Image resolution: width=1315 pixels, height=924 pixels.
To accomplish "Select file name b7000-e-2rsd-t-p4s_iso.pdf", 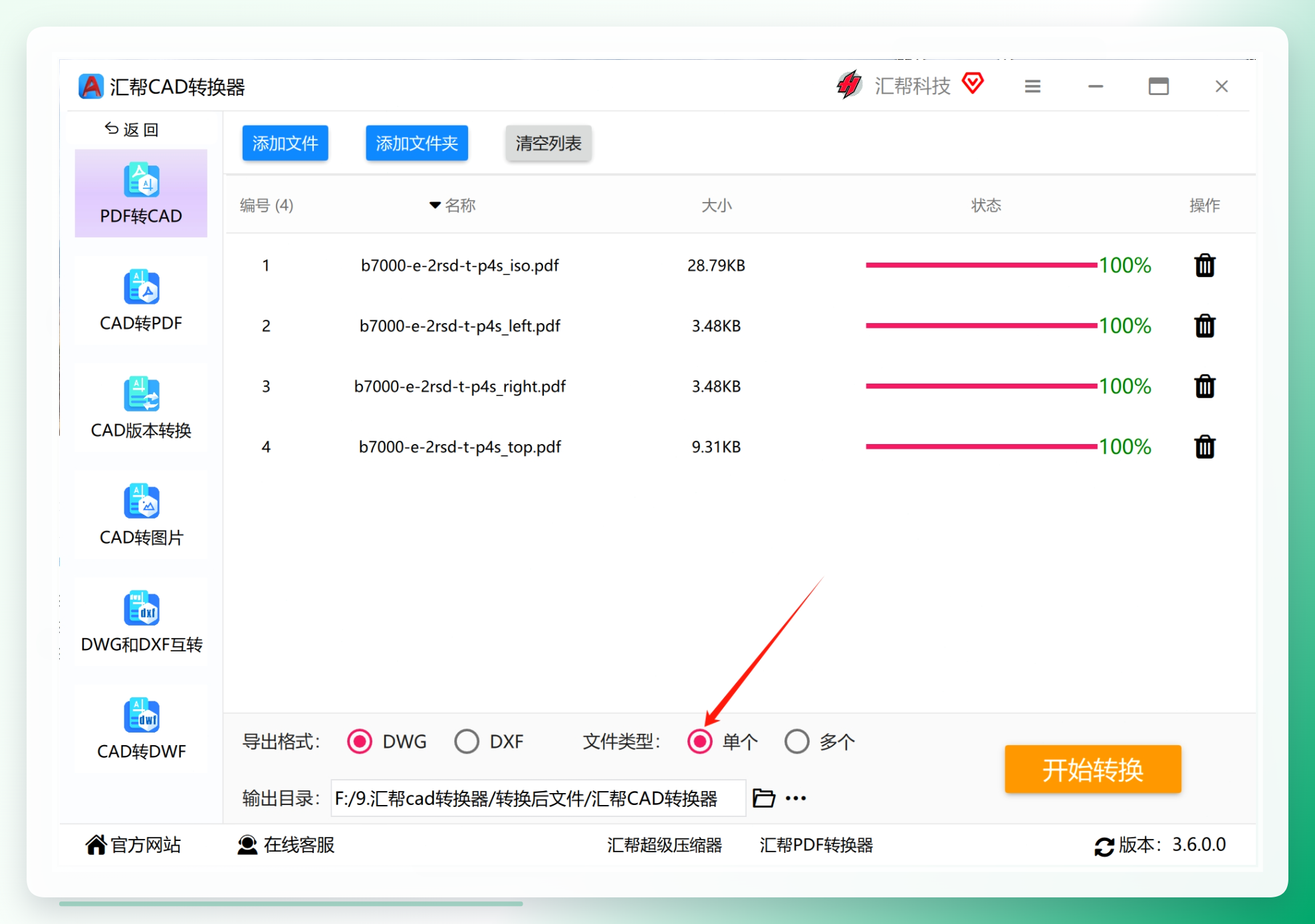I will 460,265.
